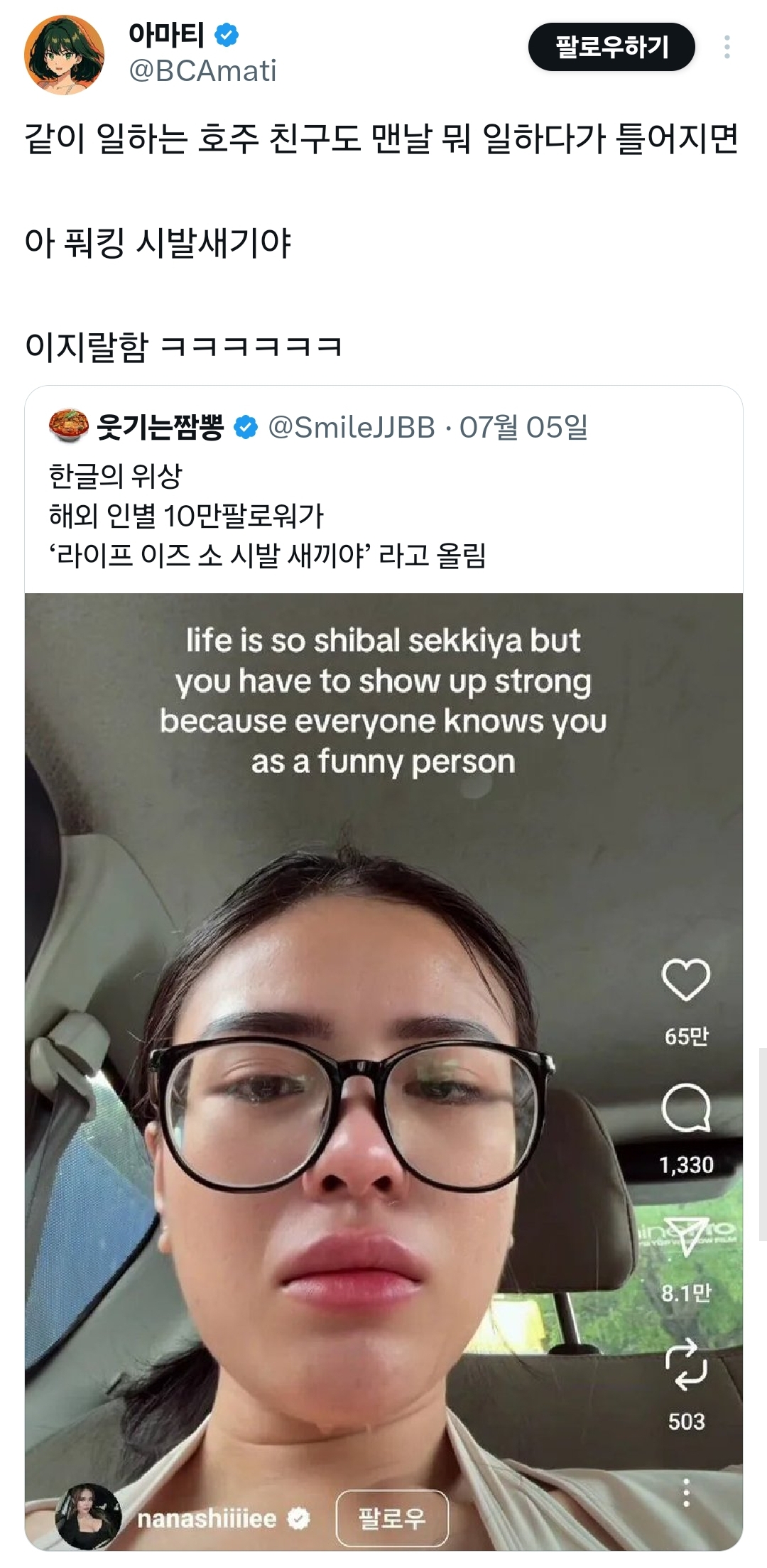
Task: Tap the nanashiiiiee username
Action: click(207, 1519)
